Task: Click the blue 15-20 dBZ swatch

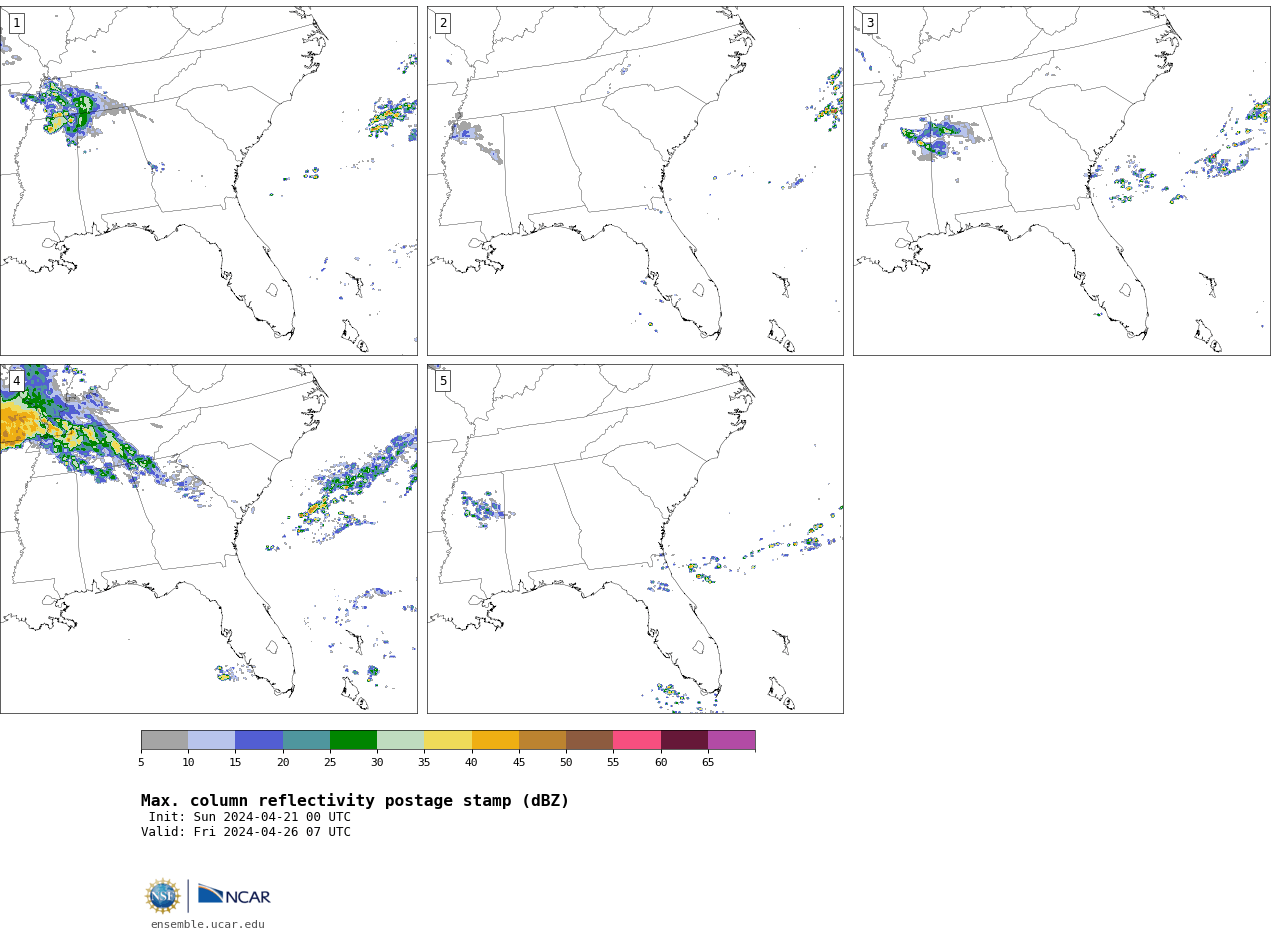Action: point(259,740)
